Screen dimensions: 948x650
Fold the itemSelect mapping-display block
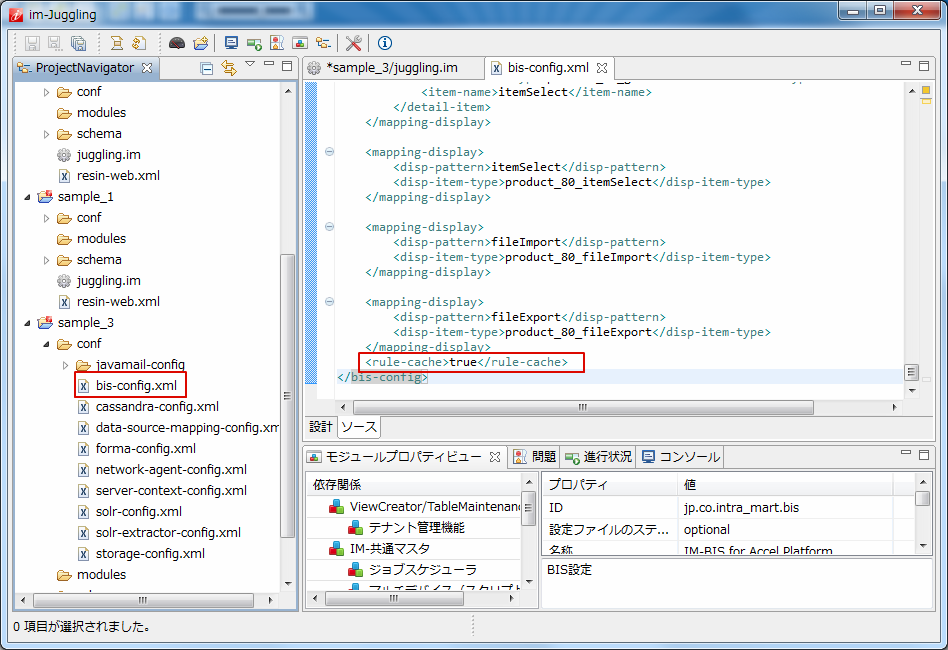(329, 152)
